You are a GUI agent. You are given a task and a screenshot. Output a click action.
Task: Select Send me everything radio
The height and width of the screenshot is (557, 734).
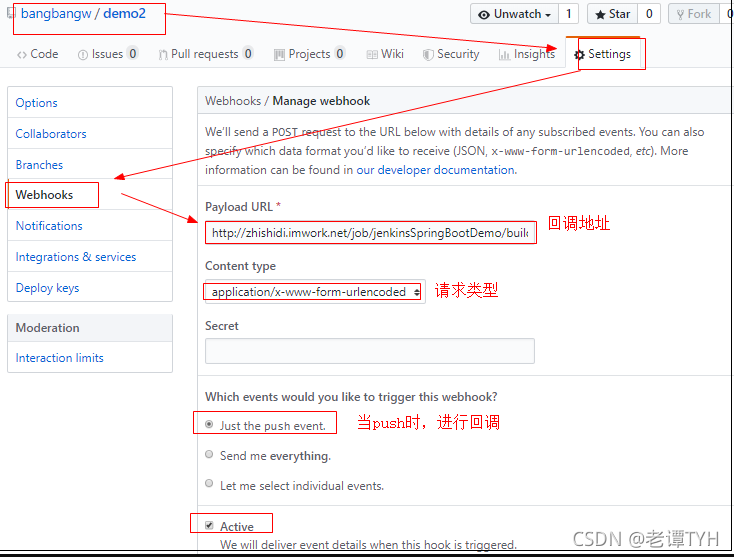click(209, 454)
